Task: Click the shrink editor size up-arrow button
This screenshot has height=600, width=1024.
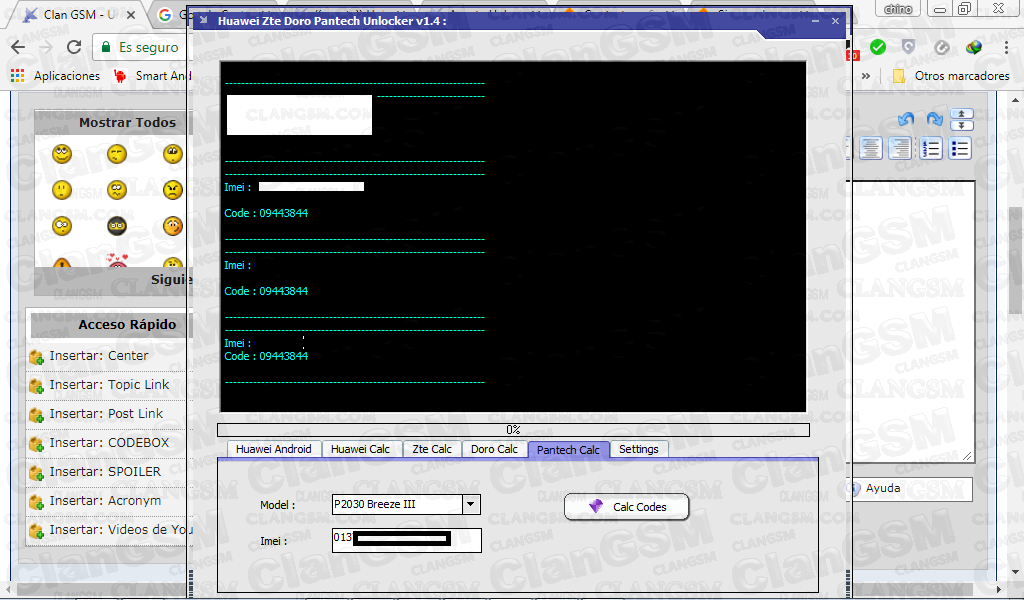Action: click(x=961, y=114)
